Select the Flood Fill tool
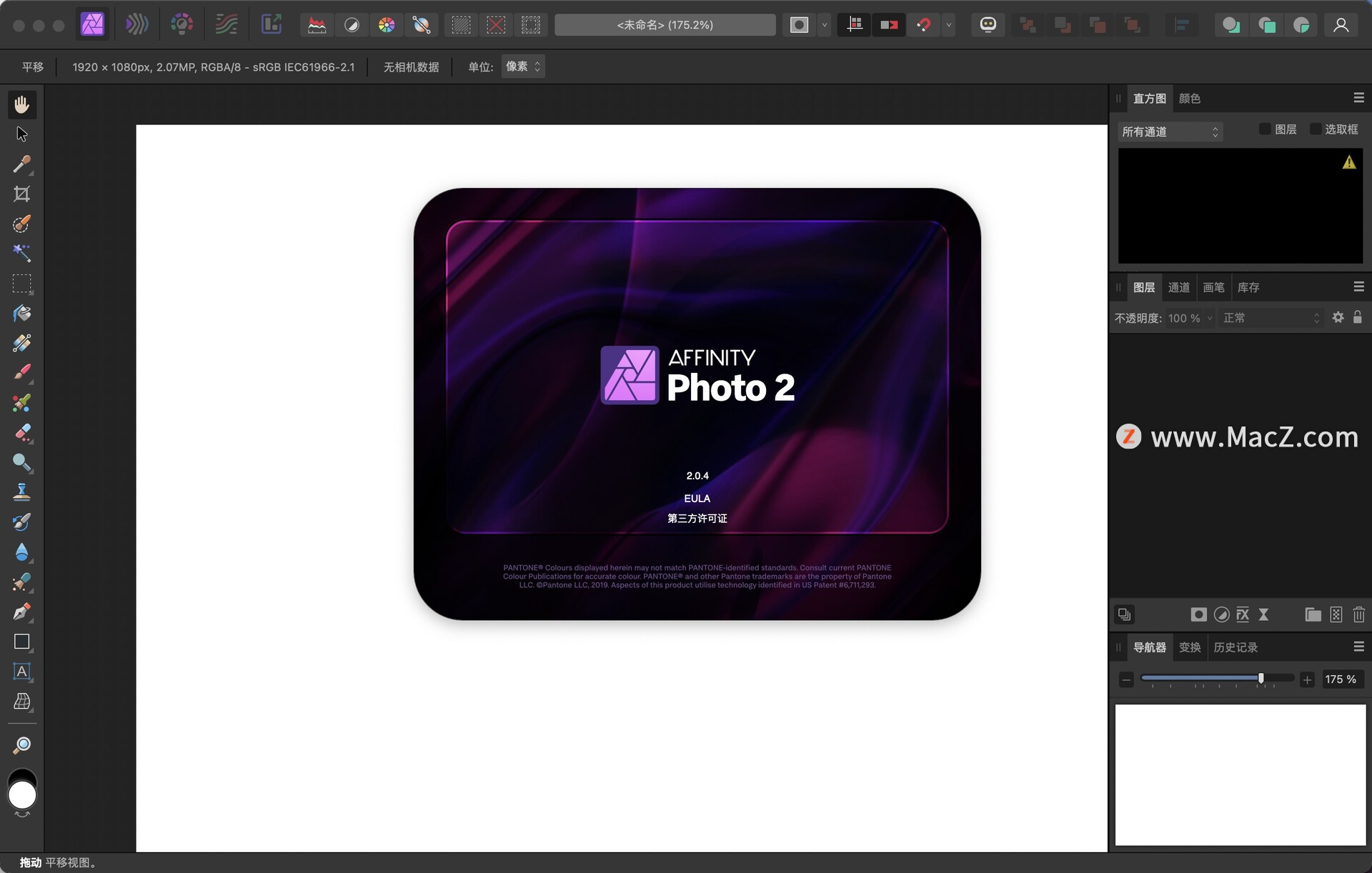Image resolution: width=1372 pixels, height=873 pixels. (21, 314)
